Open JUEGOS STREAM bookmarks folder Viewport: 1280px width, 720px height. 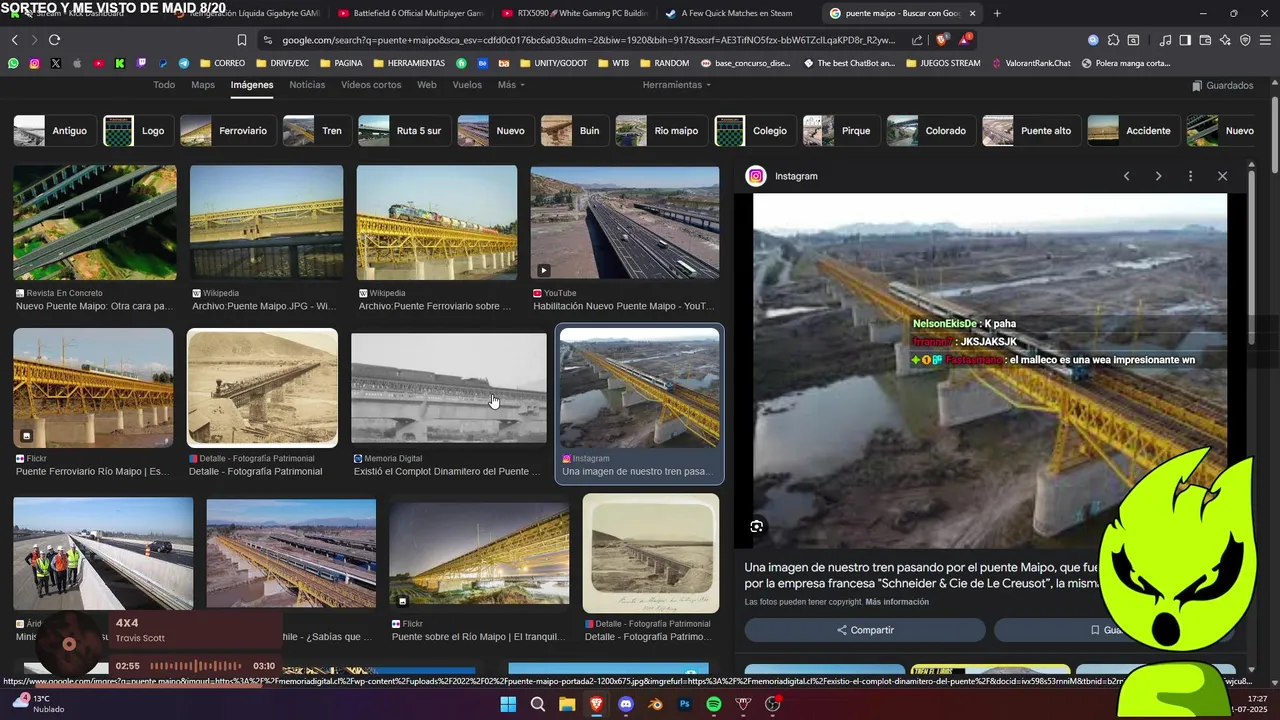point(942,63)
